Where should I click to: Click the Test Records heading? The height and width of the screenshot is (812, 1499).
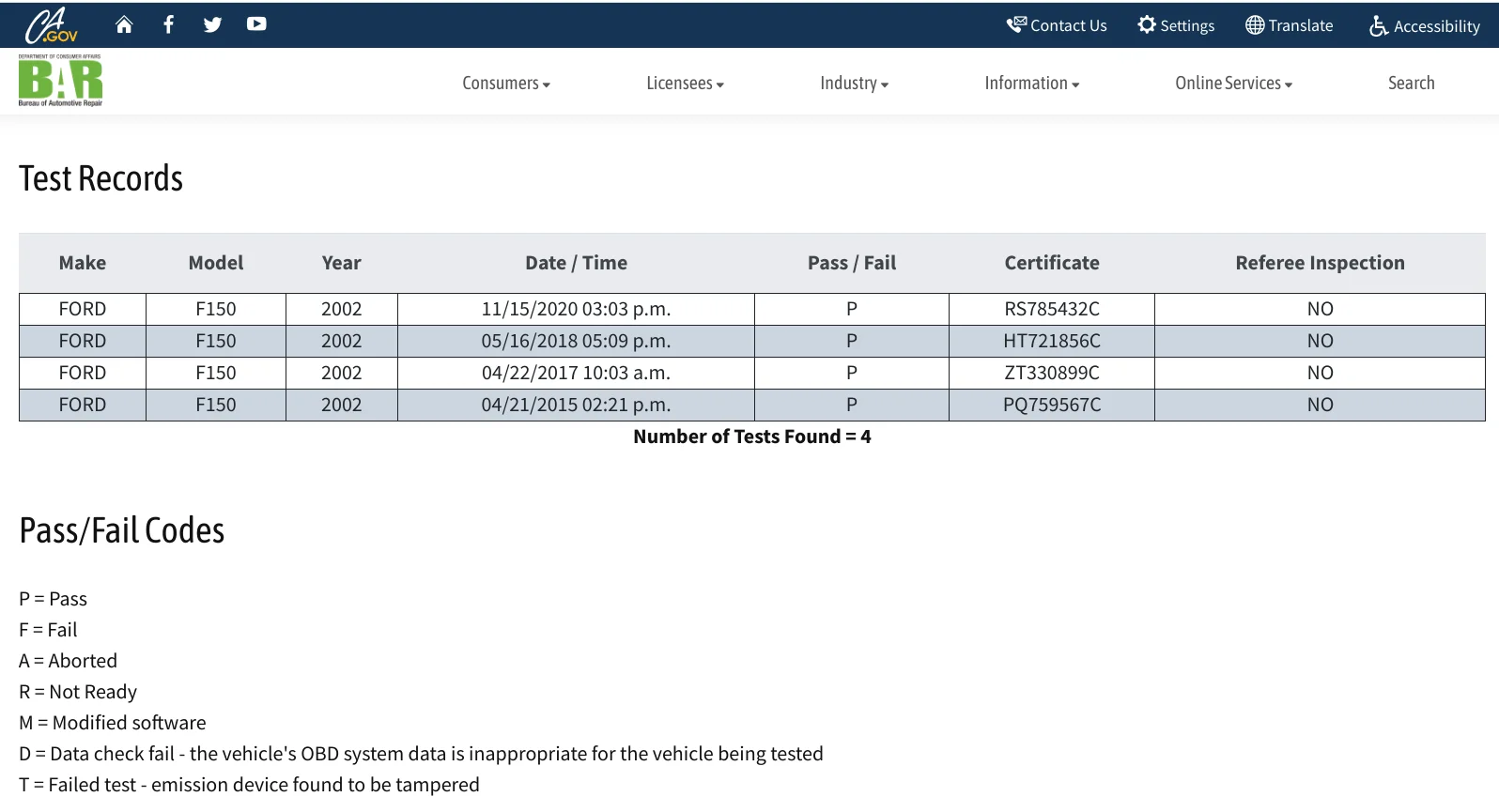(101, 178)
